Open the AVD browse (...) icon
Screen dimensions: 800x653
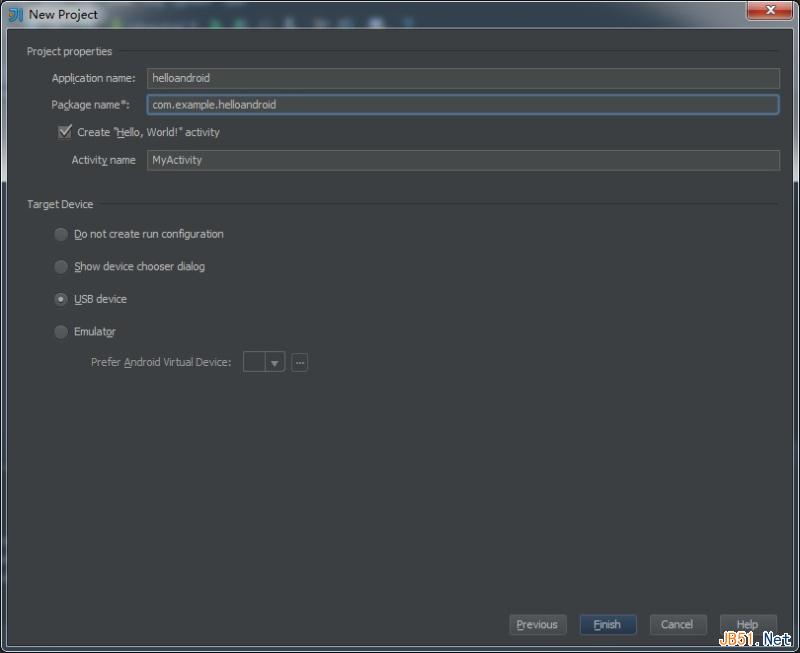[x=299, y=361]
